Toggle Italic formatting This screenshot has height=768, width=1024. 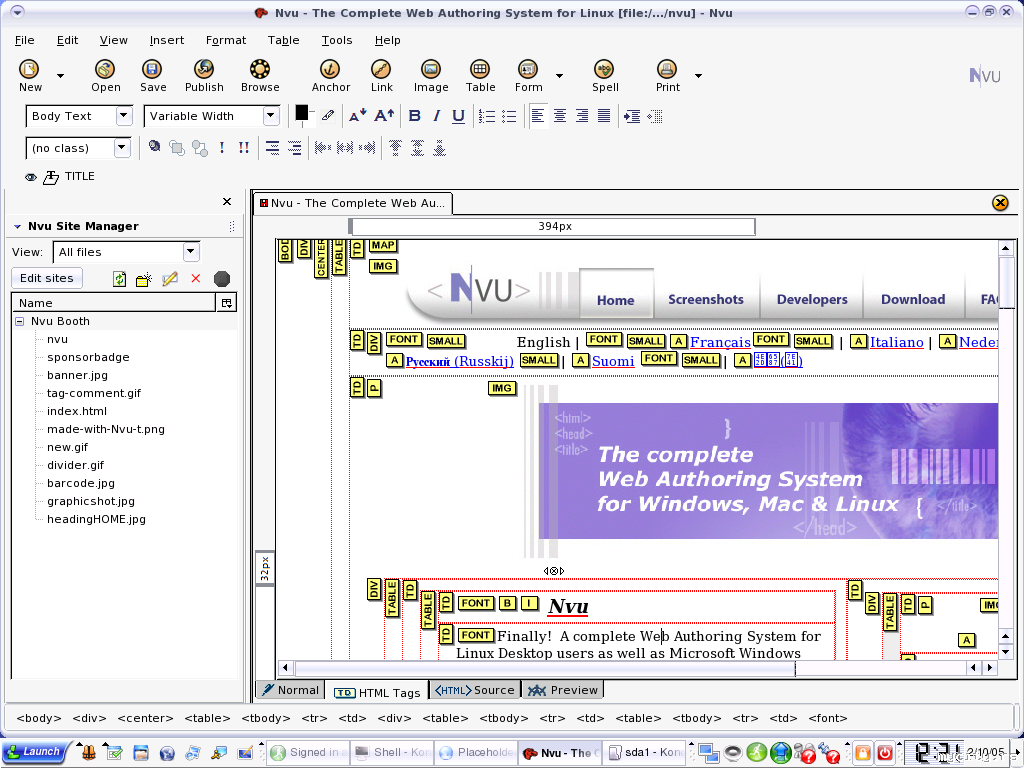[x=437, y=116]
